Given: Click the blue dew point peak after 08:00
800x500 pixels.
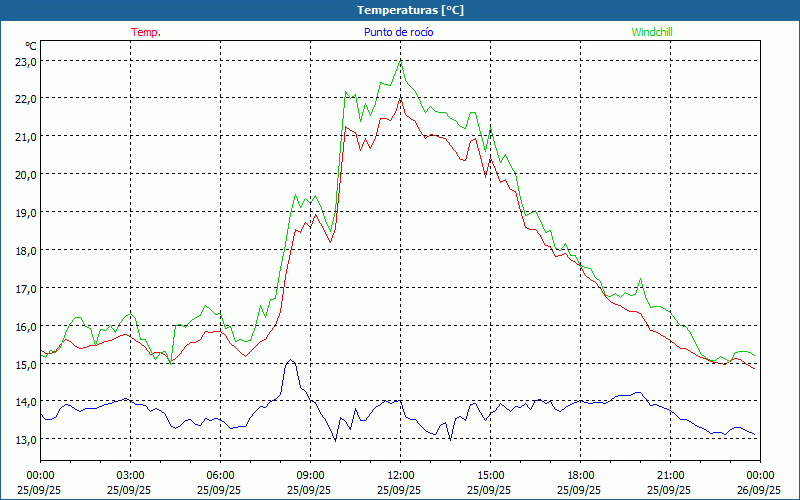Looking at the screenshot, I should click(290, 360).
